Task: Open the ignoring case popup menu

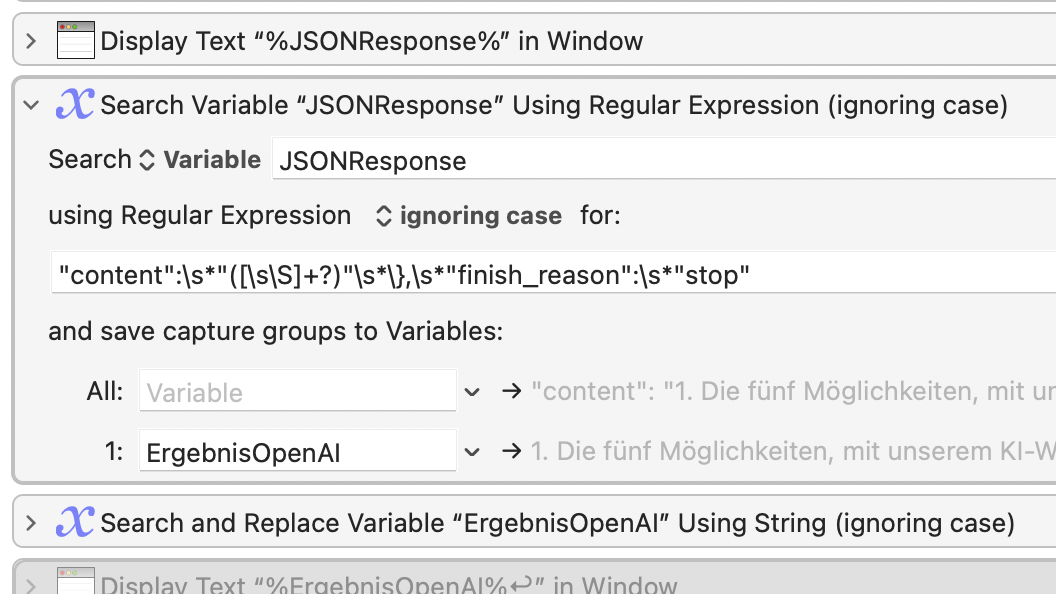Action: pyautogui.click(x=469, y=216)
